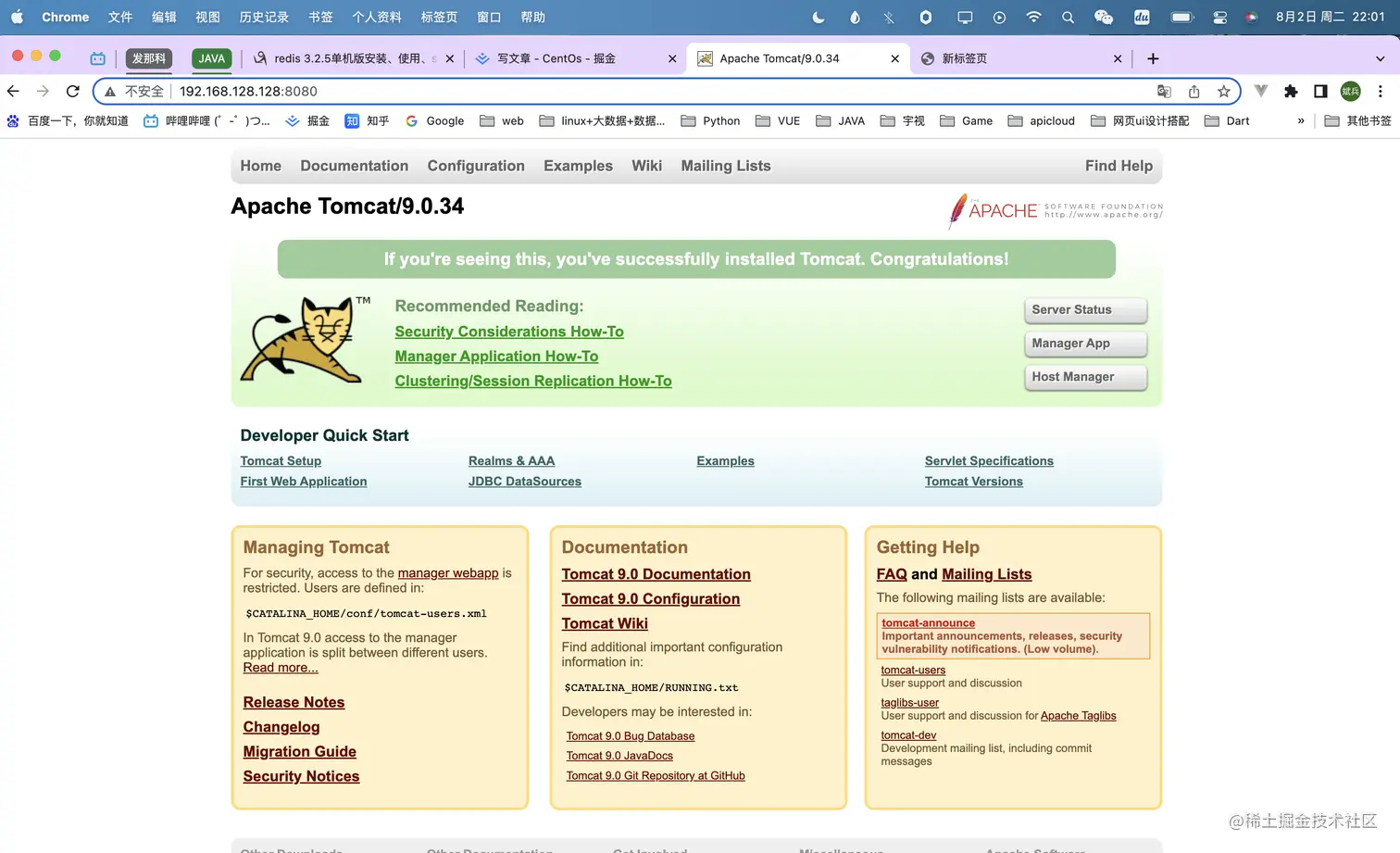Click the Wi-Fi status icon
1400x853 pixels.
pyautogui.click(x=1033, y=17)
